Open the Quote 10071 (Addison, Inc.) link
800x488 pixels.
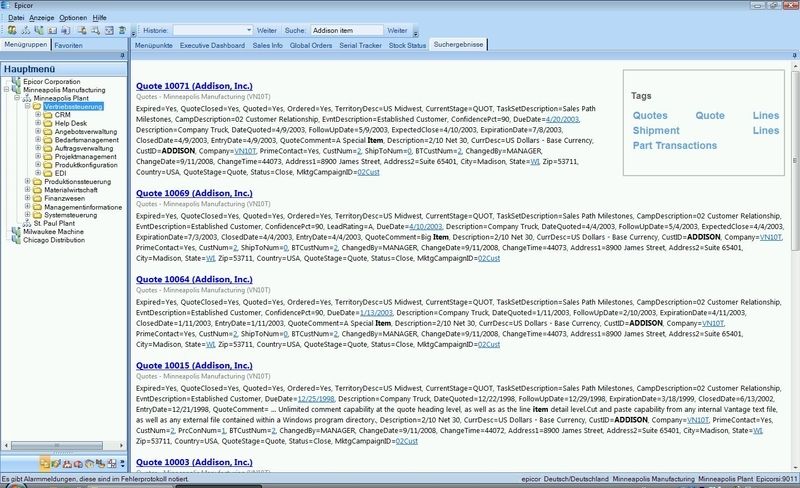click(x=194, y=86)
